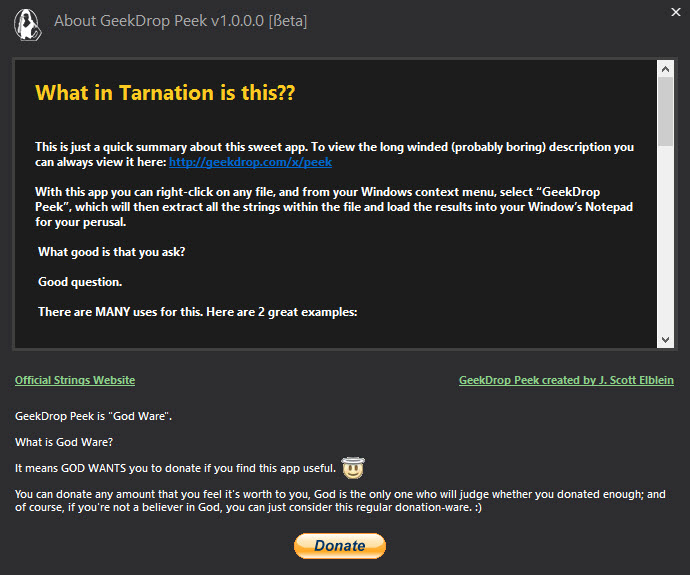Viewport: 690px width, 575px height.
Task: Click the 'Good question.' text line
Action: point(80,282)
